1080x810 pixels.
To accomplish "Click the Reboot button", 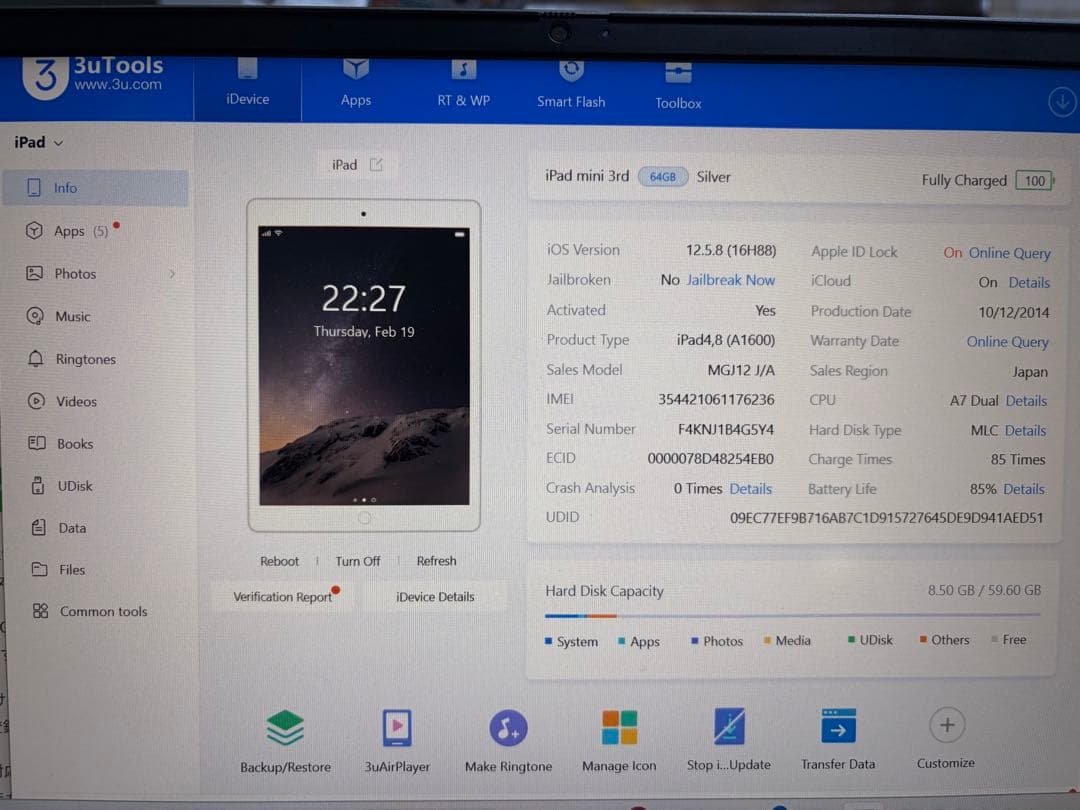I will [x=280, y=561].
